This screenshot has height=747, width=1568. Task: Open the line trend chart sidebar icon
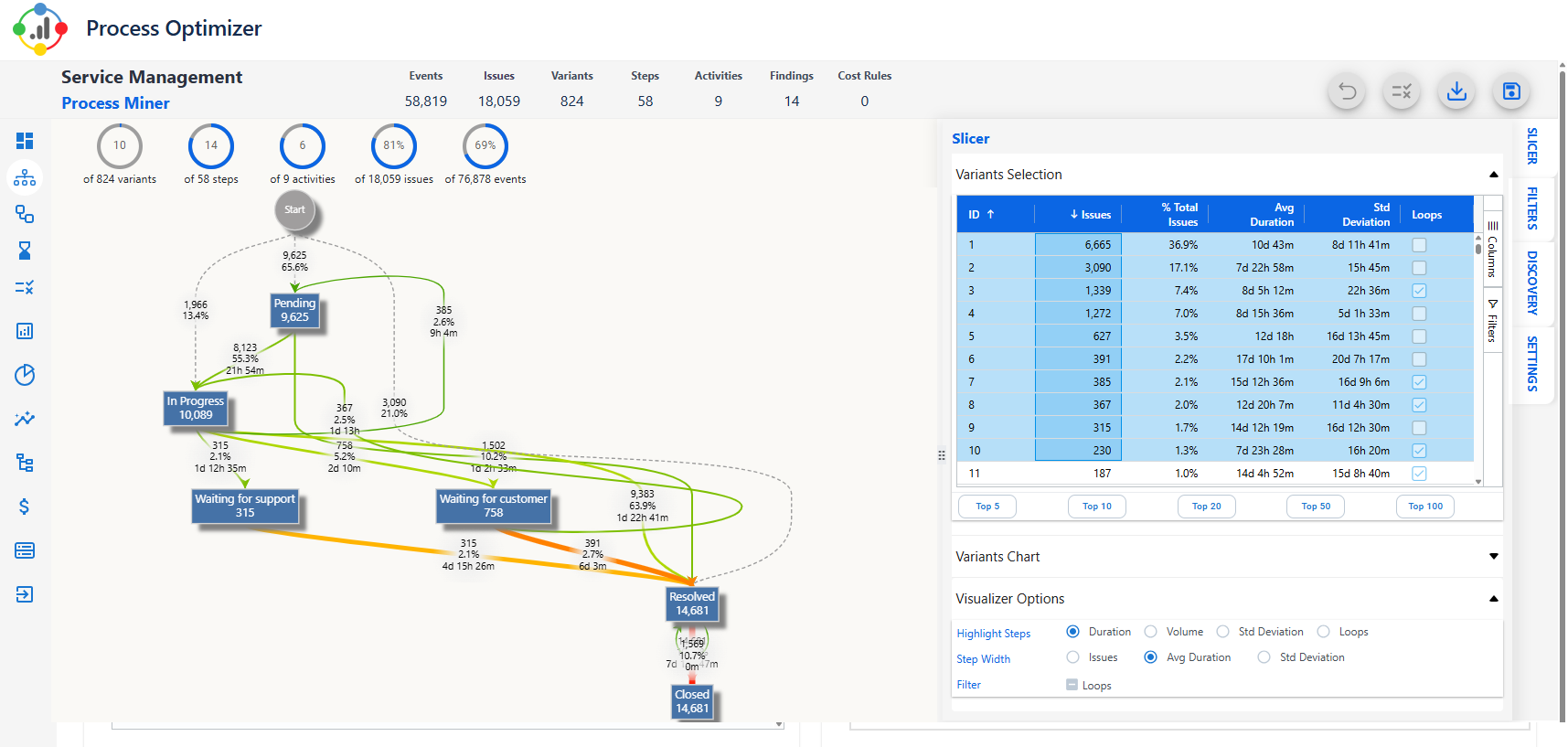pos(25,419)
